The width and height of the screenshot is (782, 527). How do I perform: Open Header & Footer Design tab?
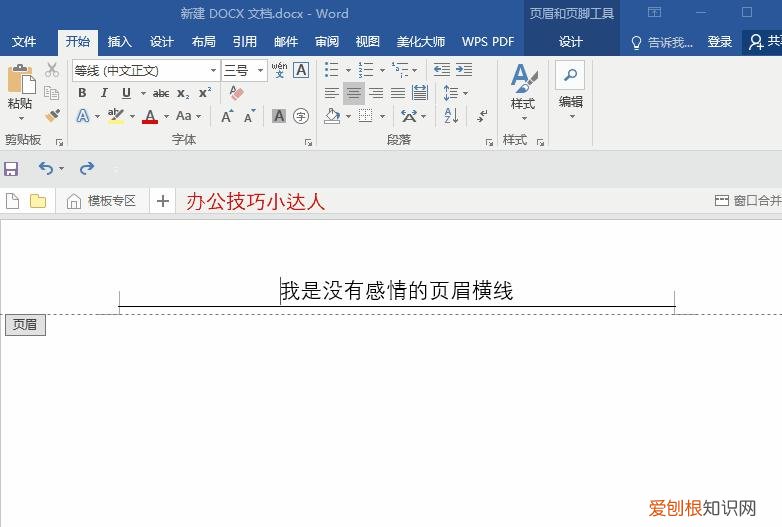[x=571, y=42]
